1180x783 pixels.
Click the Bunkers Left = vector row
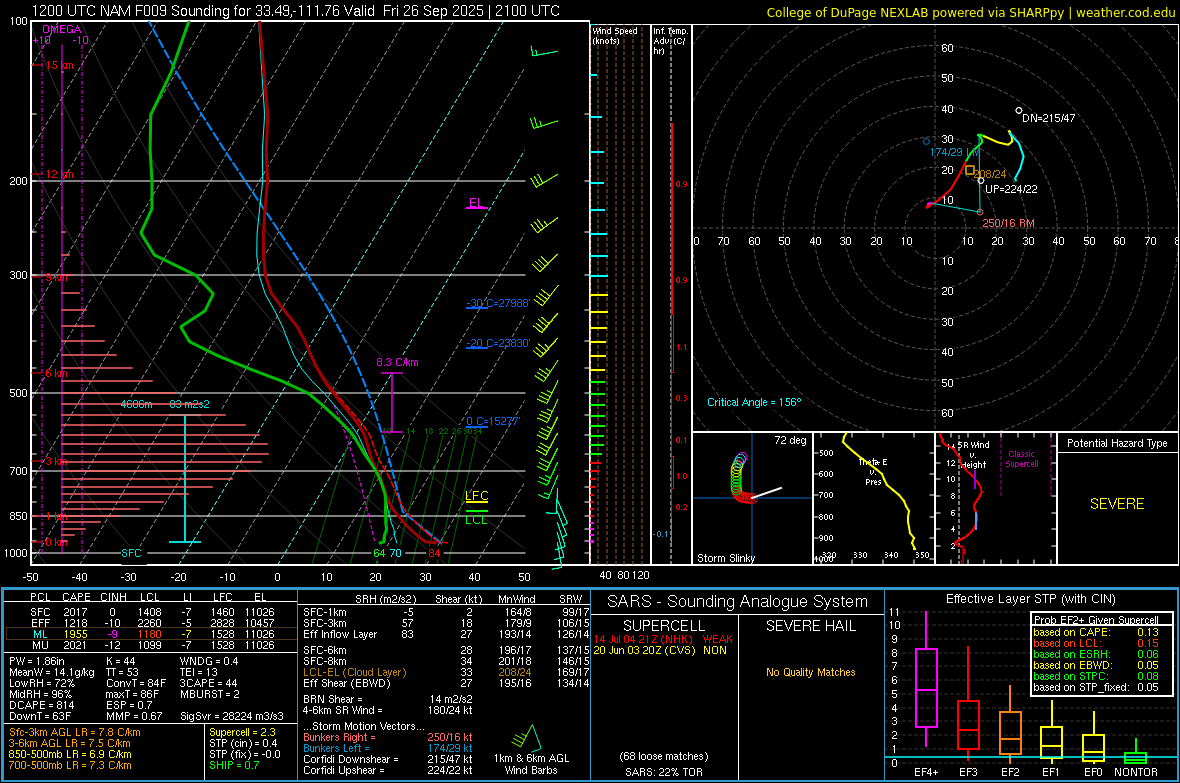388,748
